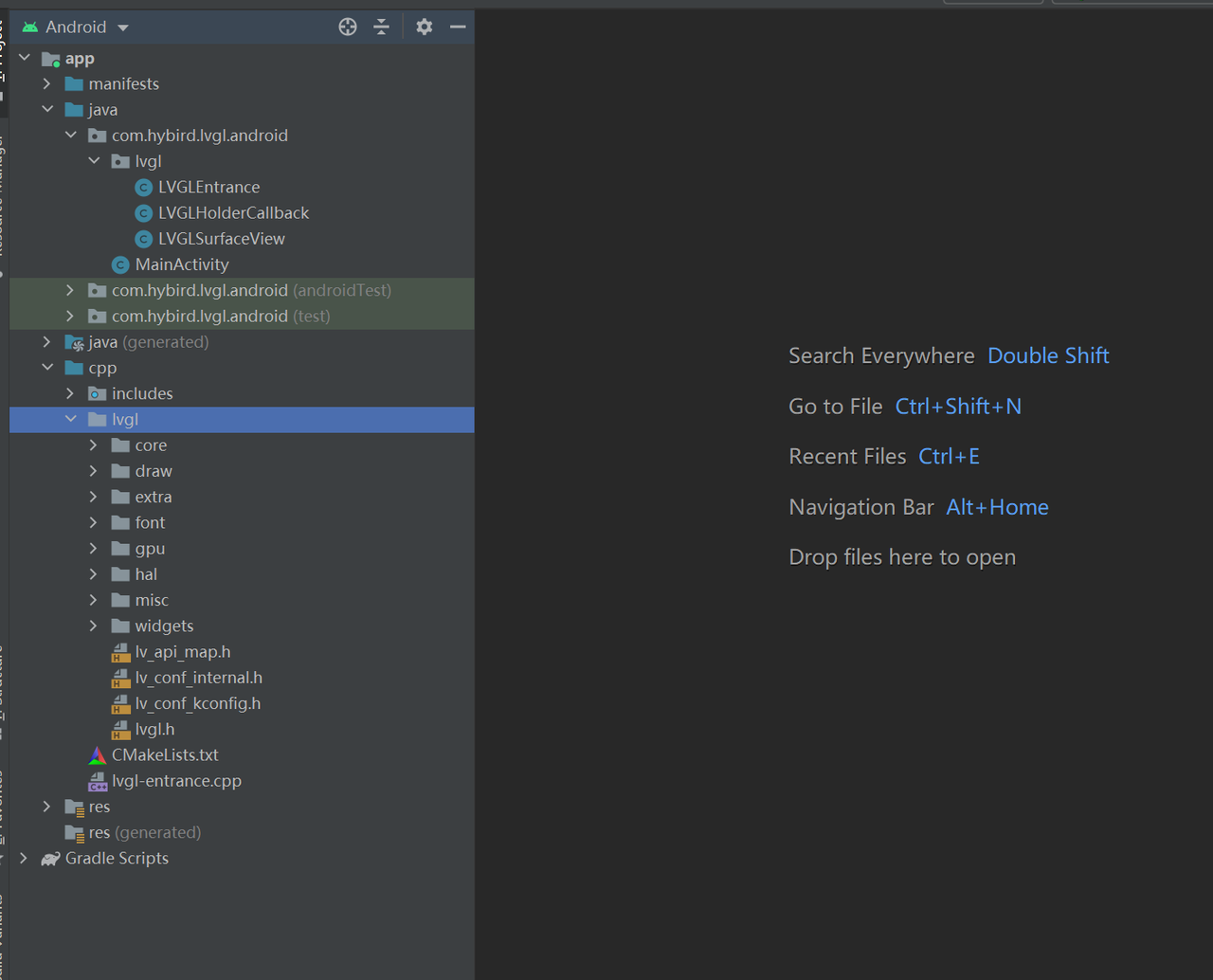The image size is (1213, 980).
Task: Expand the misc folder
Action: [x=94, y=600]
